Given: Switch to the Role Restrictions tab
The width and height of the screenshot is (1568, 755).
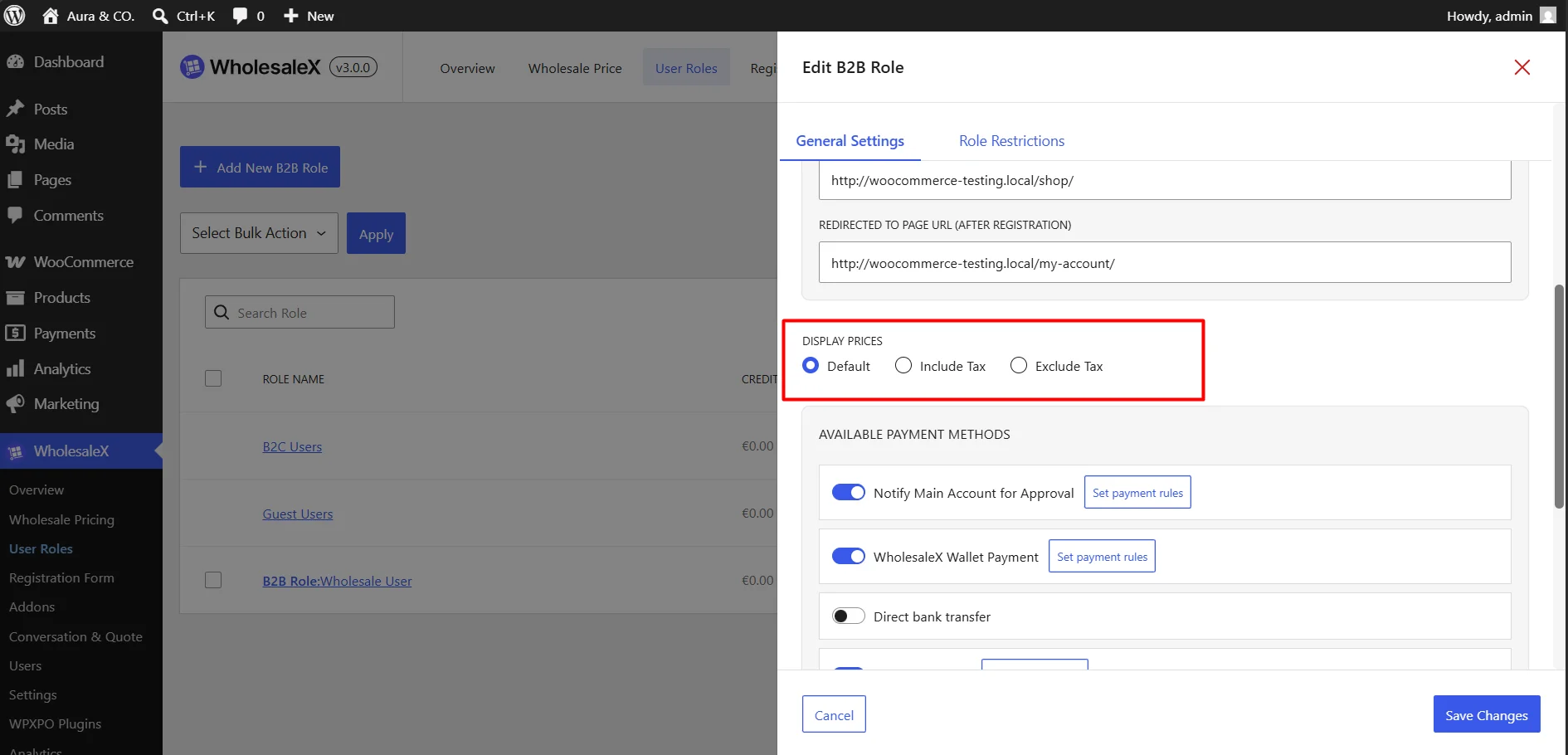Looking at the screenshot, I should [1012, 141].
